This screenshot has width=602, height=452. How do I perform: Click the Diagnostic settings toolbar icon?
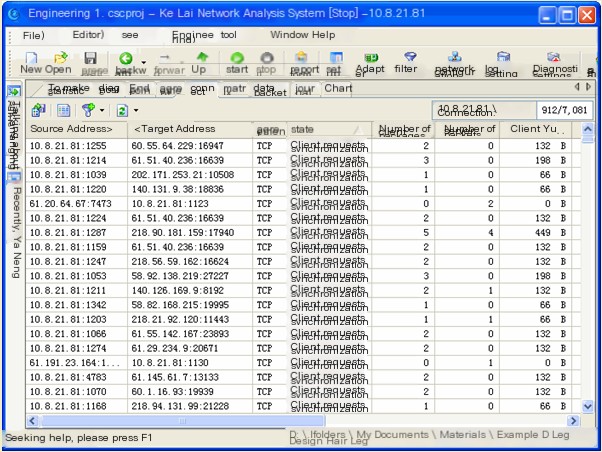(553, 57)
